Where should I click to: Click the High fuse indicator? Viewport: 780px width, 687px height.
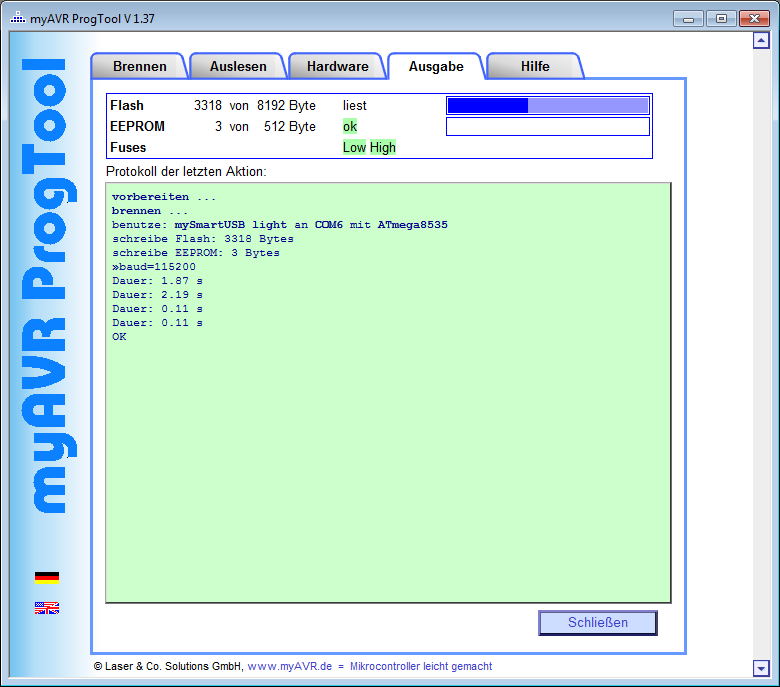(383, 147)
